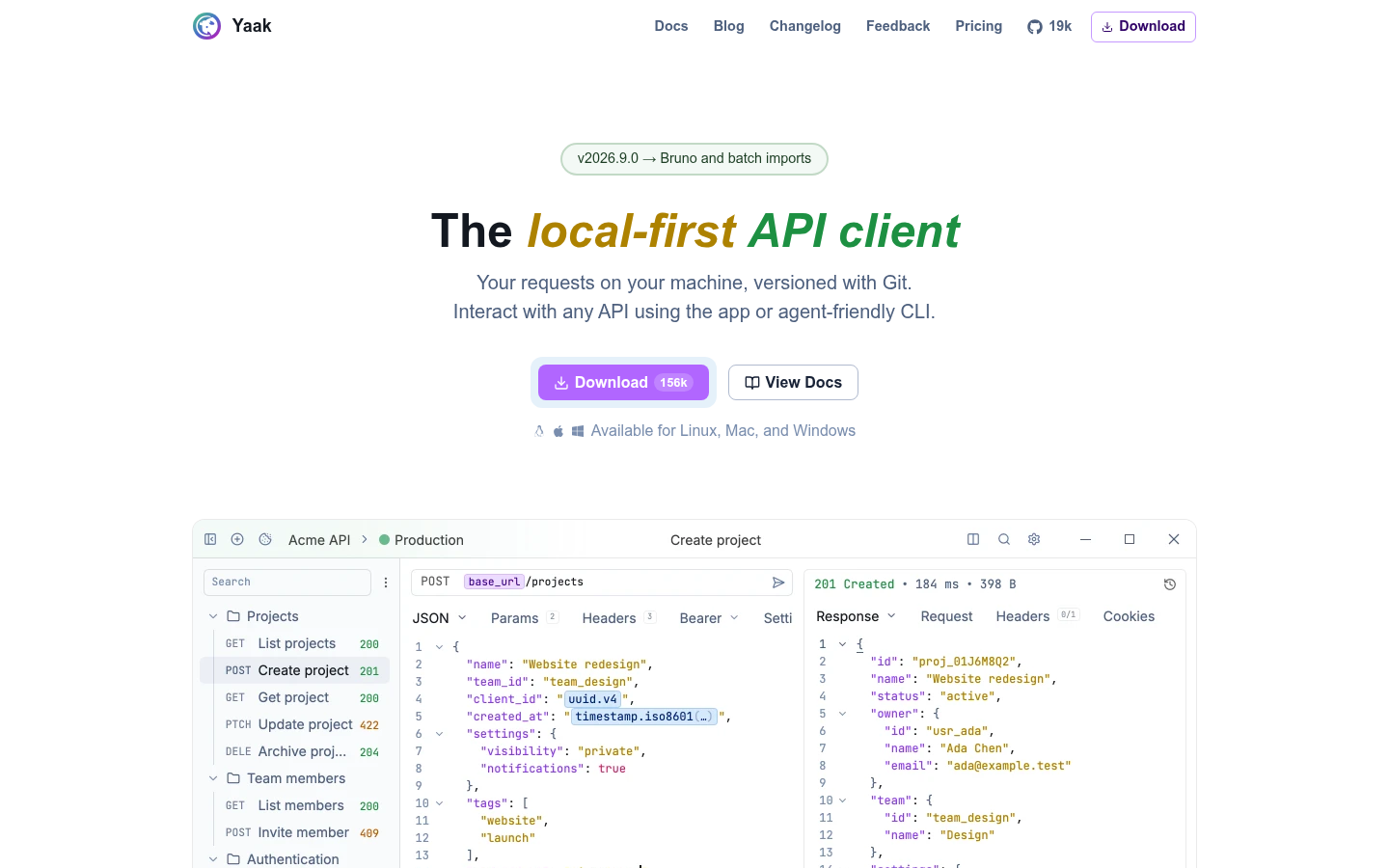Click the Projects folder icon
Screen dimensions: 1389x868
click(233, 616)
